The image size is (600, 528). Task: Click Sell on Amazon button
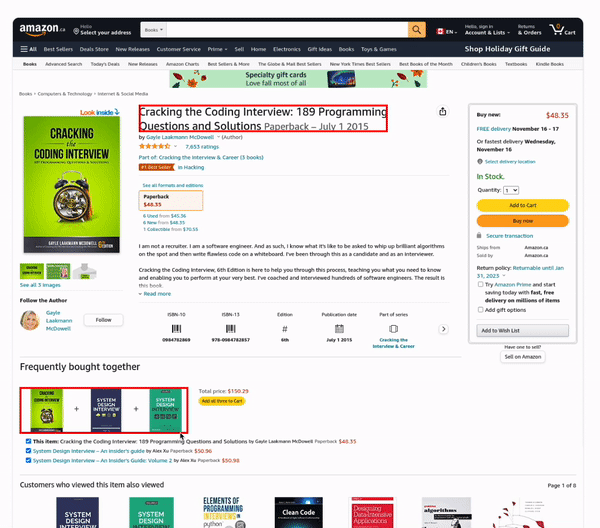point(523,357)
